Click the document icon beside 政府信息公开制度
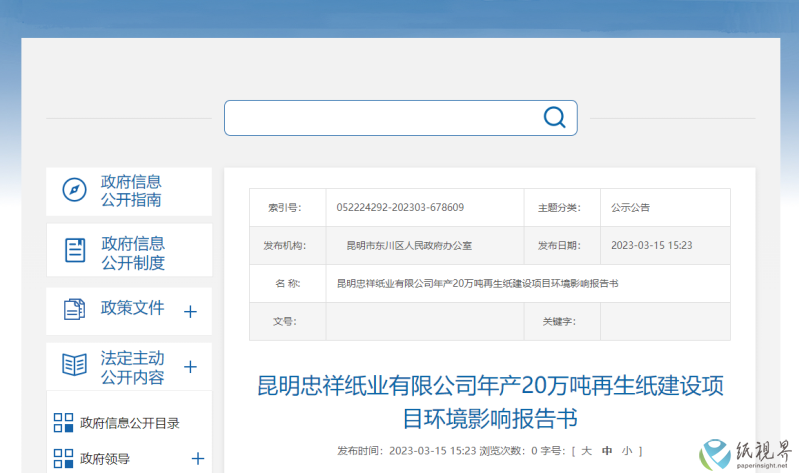 click(x=75, y=250)
